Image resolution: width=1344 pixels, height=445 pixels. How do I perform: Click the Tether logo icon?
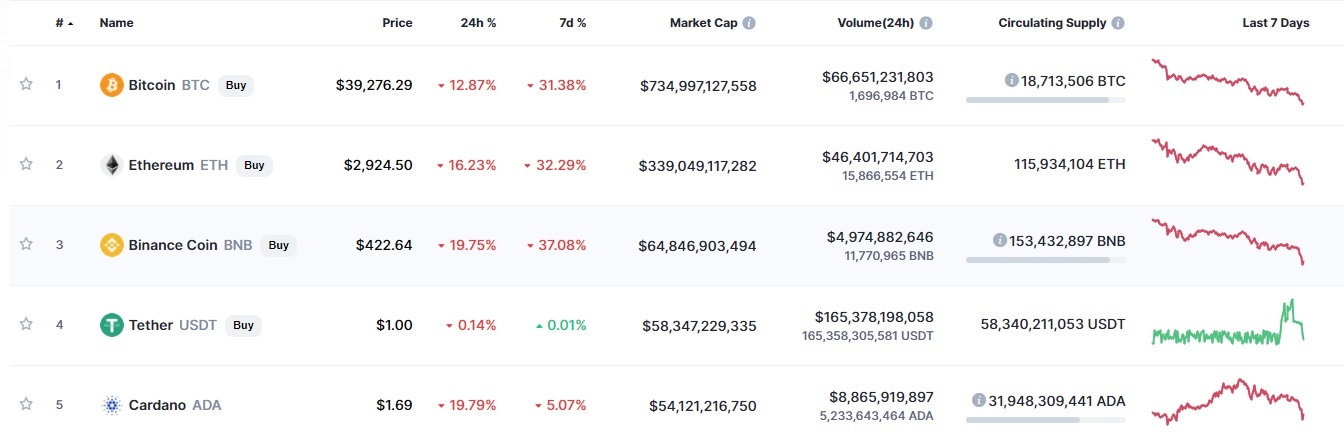[x=112, y=325]
